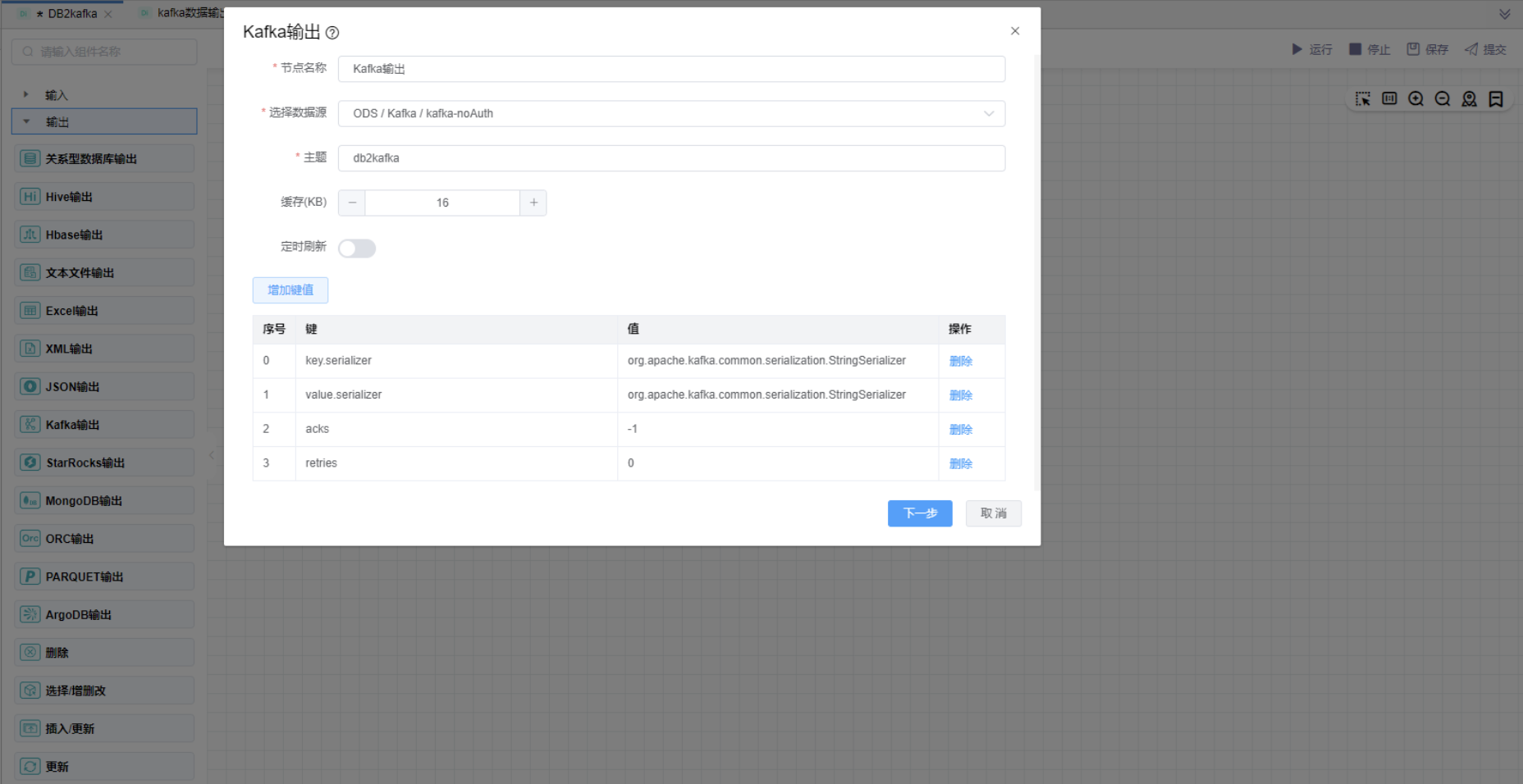Click the help icon beside Kafka输出 title

[x=332, y=33]
